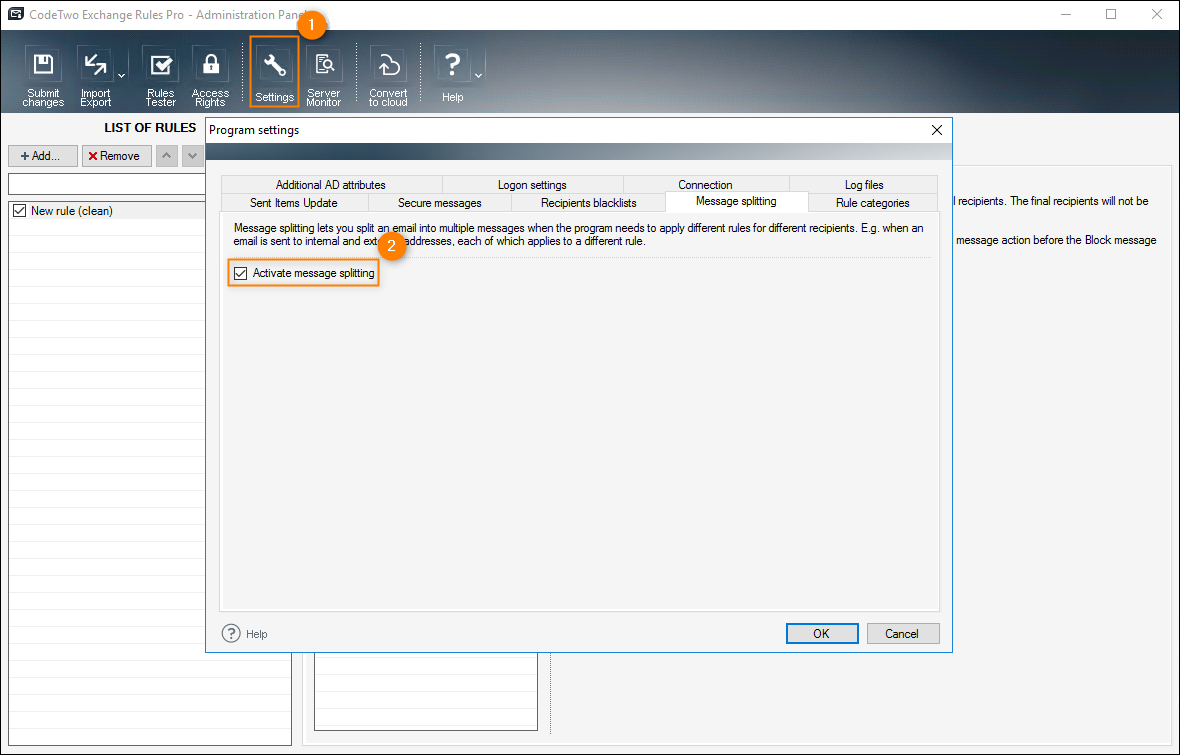Screen dimensions: 1180x755
Task: Confirm Program settings with OK
Action: point(822,634)
